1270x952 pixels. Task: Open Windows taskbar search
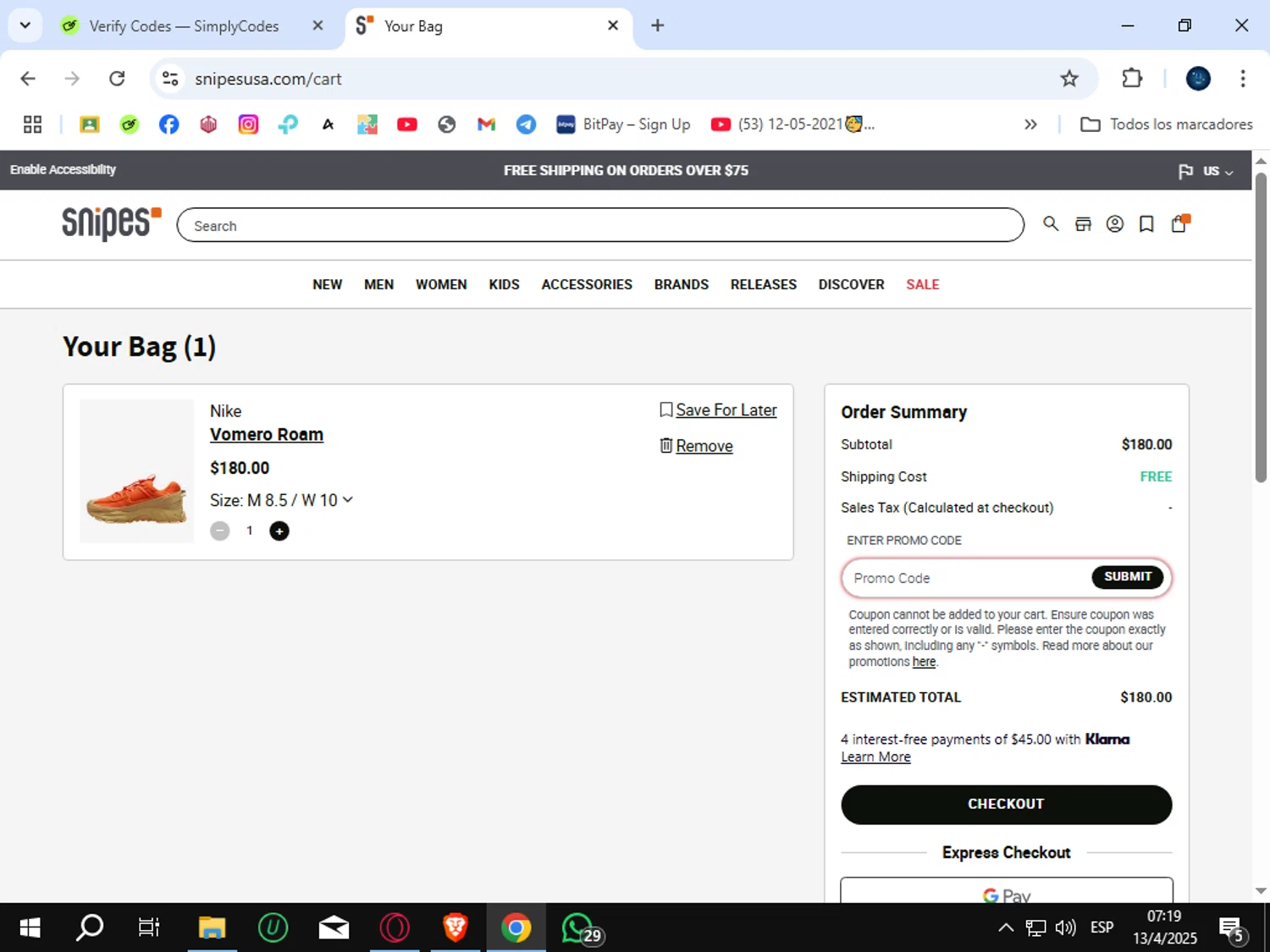[90, 927]
